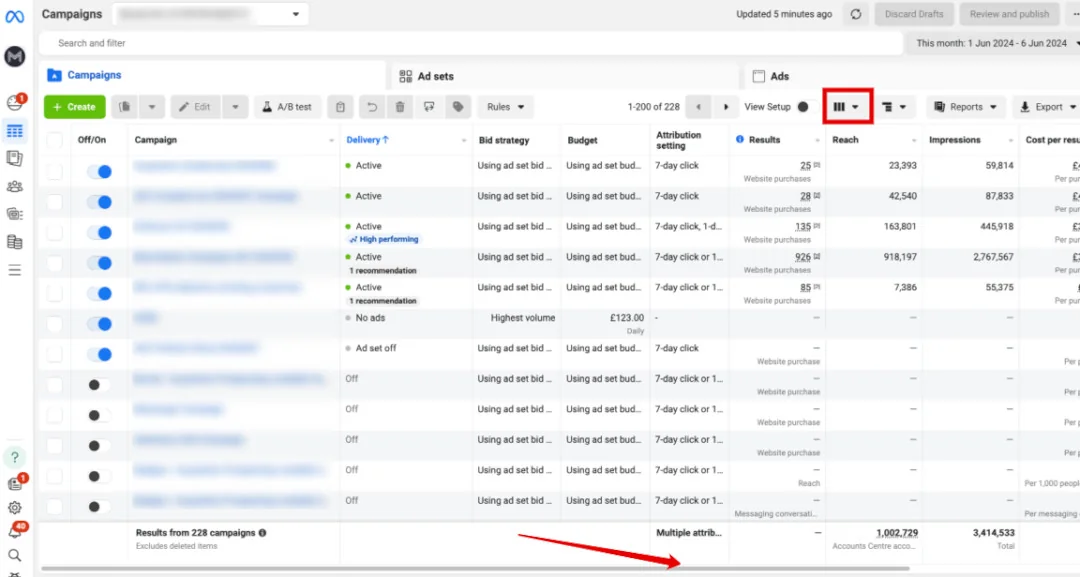Open the Duplicate options dropdown arrow
The width and height of the screenshot is (1080, 577).
152,107
